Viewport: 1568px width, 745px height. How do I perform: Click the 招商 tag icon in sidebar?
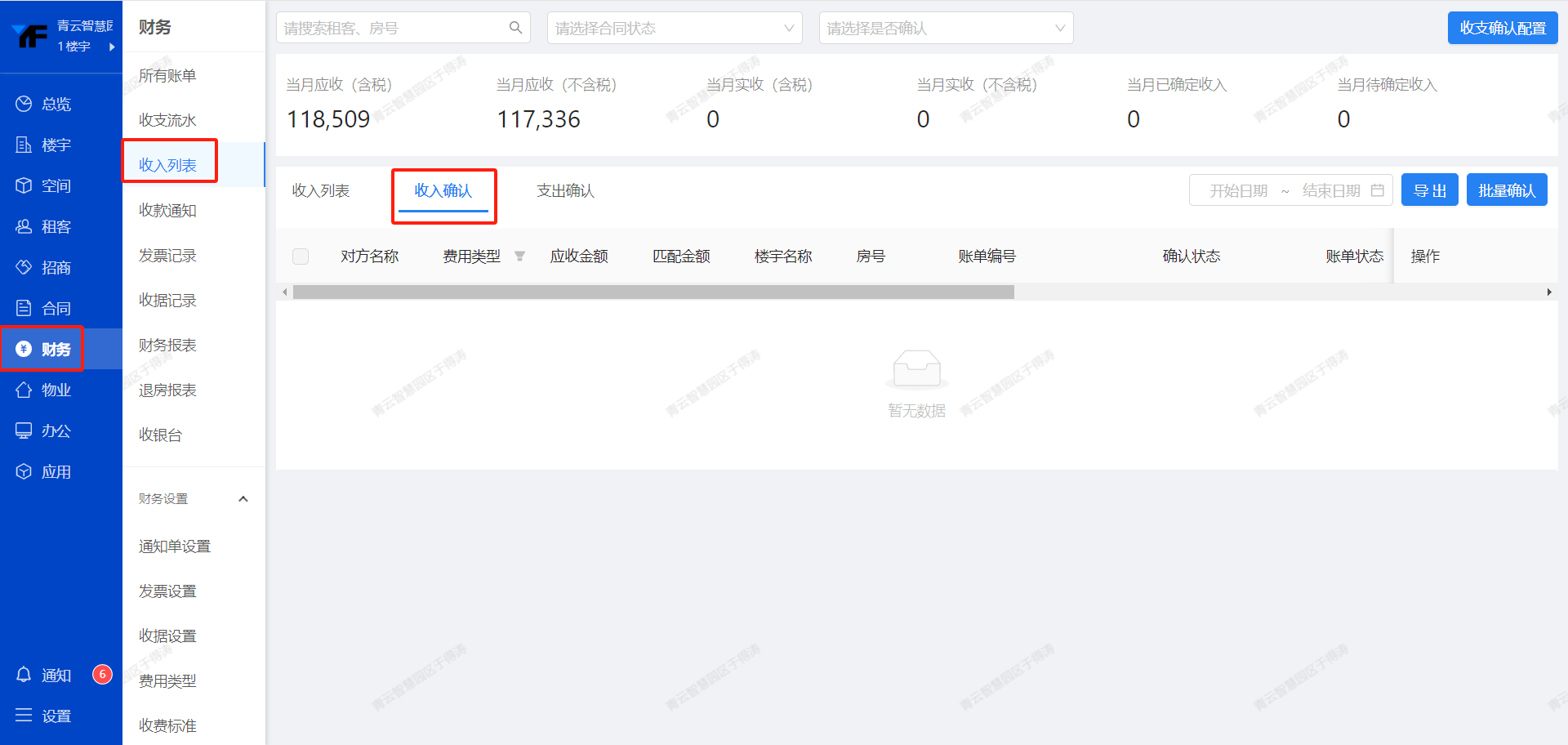click(24, 267)
